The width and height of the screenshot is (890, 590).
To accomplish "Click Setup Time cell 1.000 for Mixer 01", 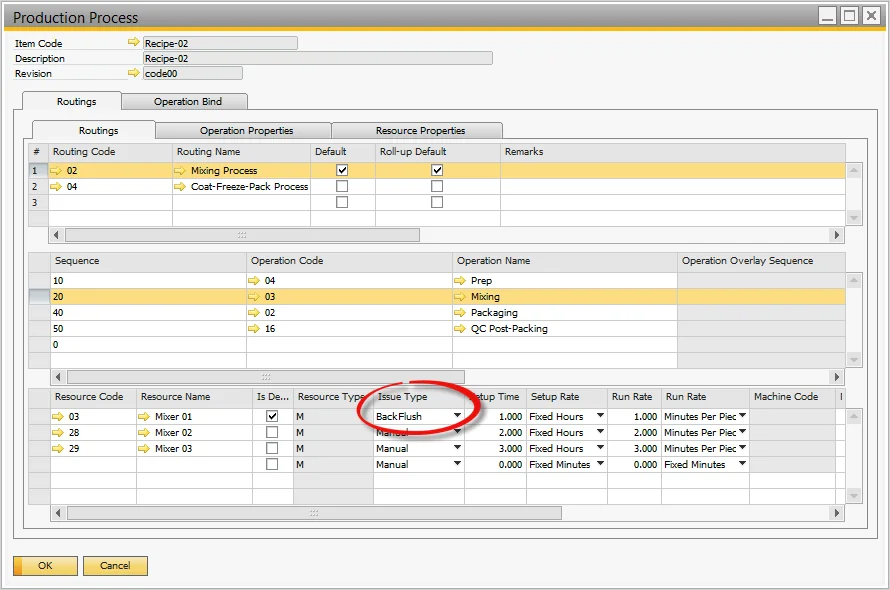I will coord(495,416).
